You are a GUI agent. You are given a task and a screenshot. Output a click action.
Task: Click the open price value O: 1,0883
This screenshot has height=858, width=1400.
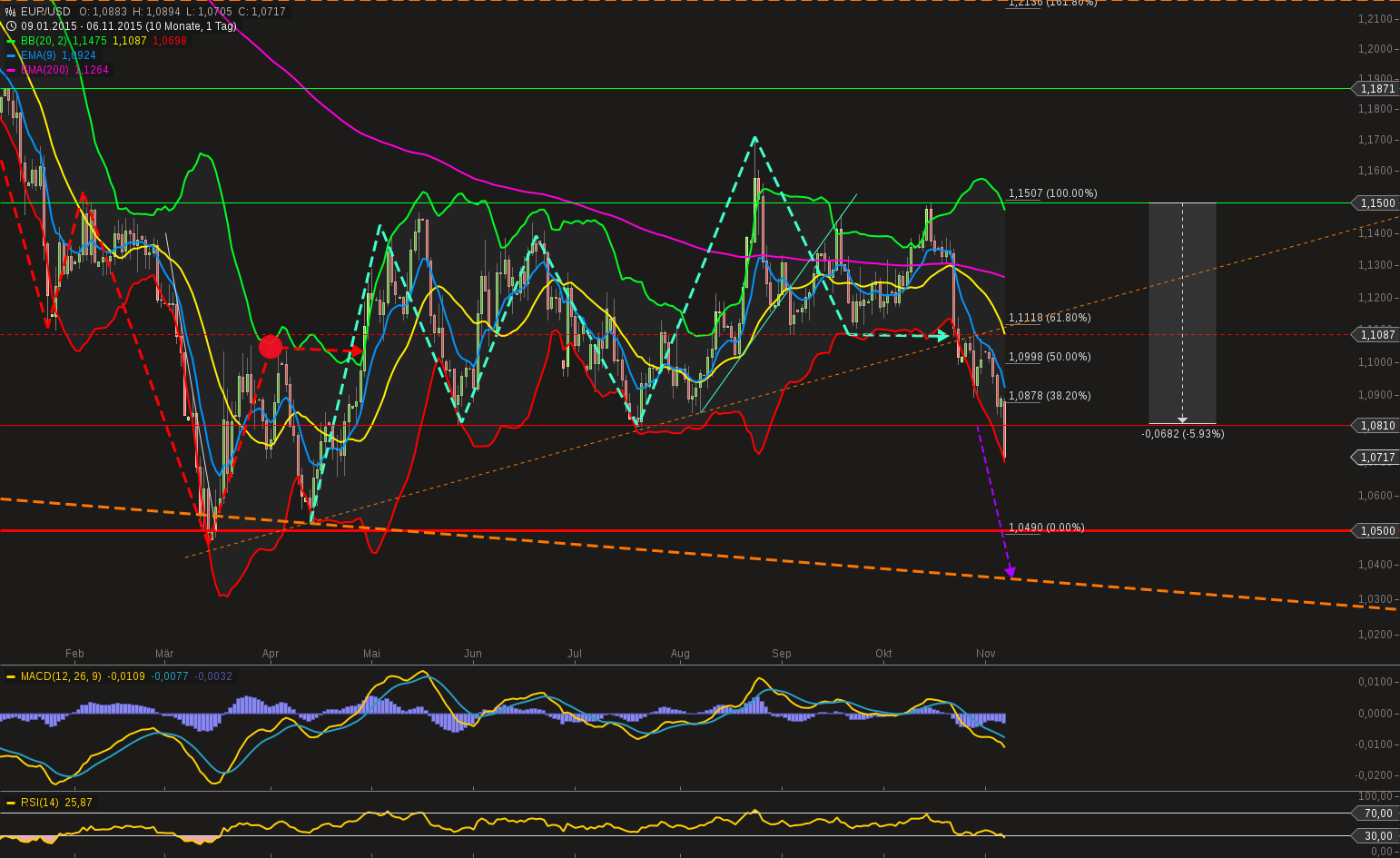click(x=103, y=12)
